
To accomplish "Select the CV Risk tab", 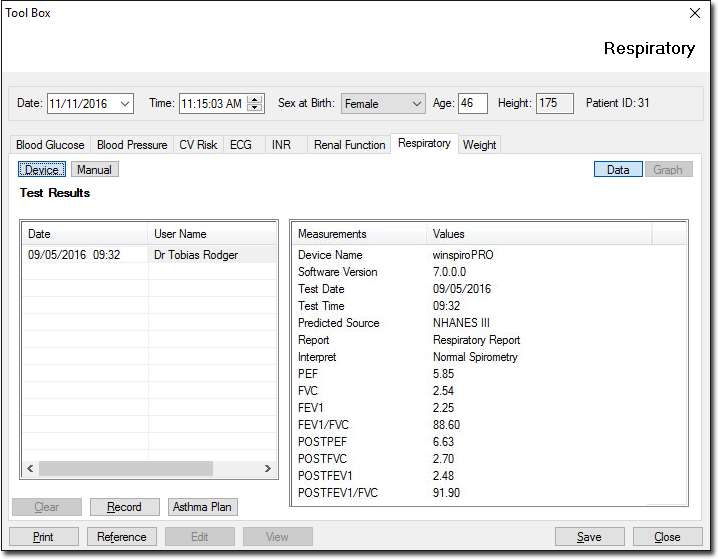I will pos(198,145).
